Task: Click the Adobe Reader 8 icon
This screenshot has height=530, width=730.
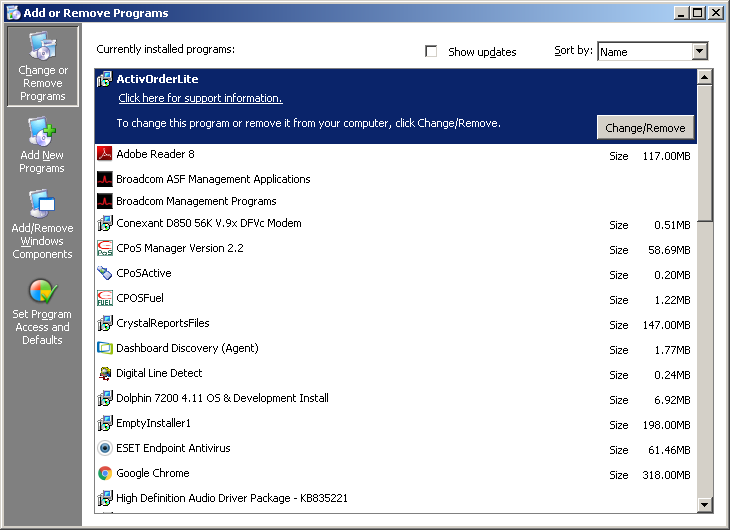Action: click(x=105, y=153)
